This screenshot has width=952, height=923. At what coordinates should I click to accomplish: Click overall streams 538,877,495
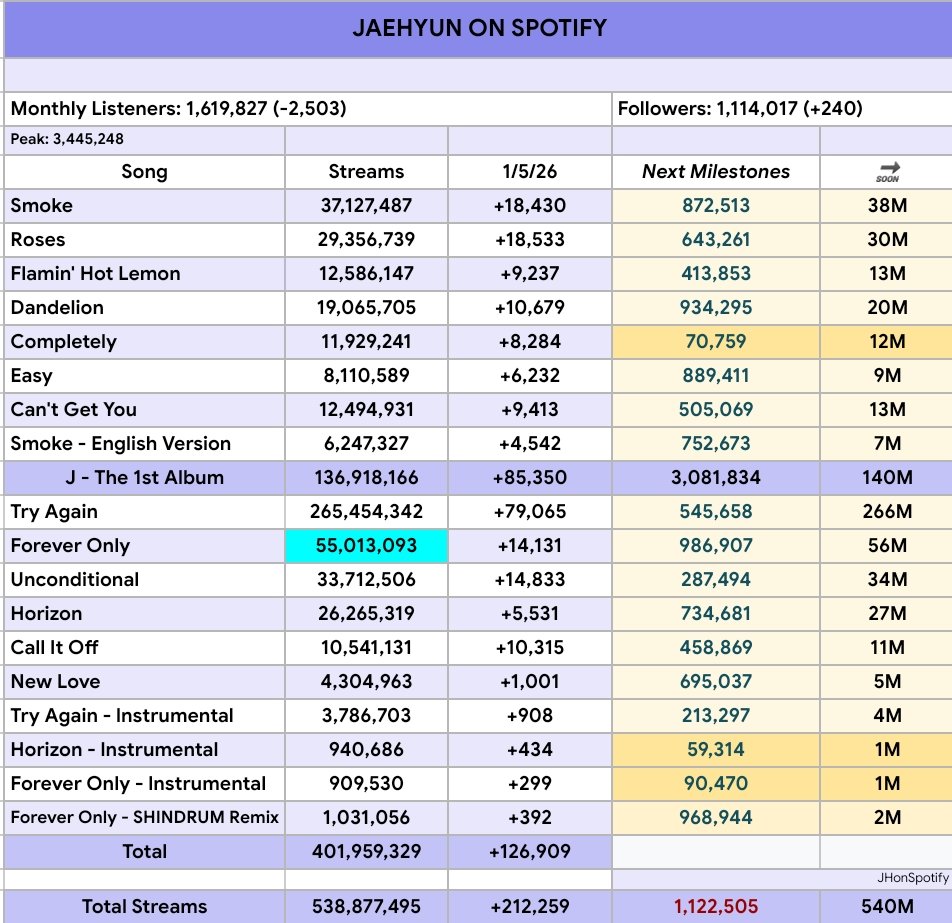(366, 907)
